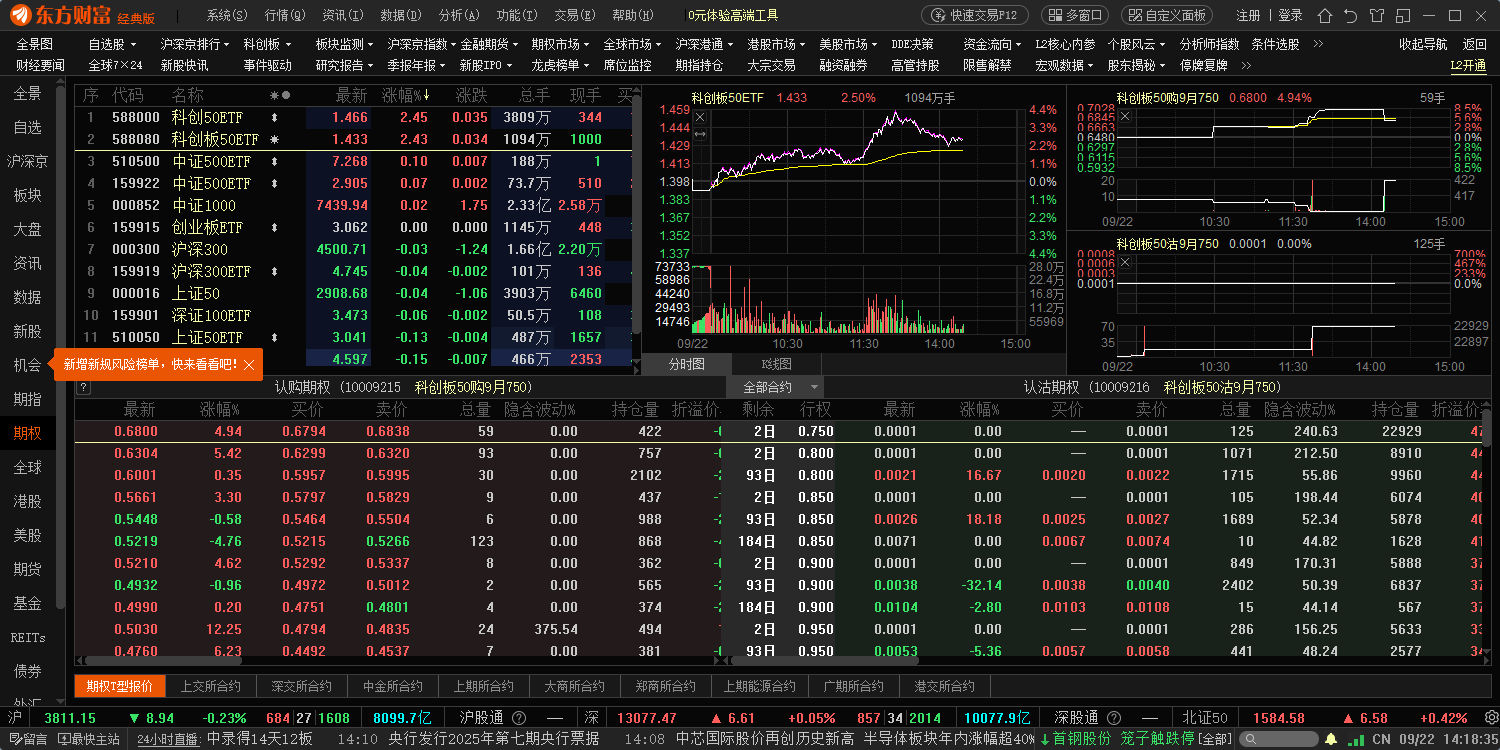Select 全景 in the left sidebar

pos(28,93)
